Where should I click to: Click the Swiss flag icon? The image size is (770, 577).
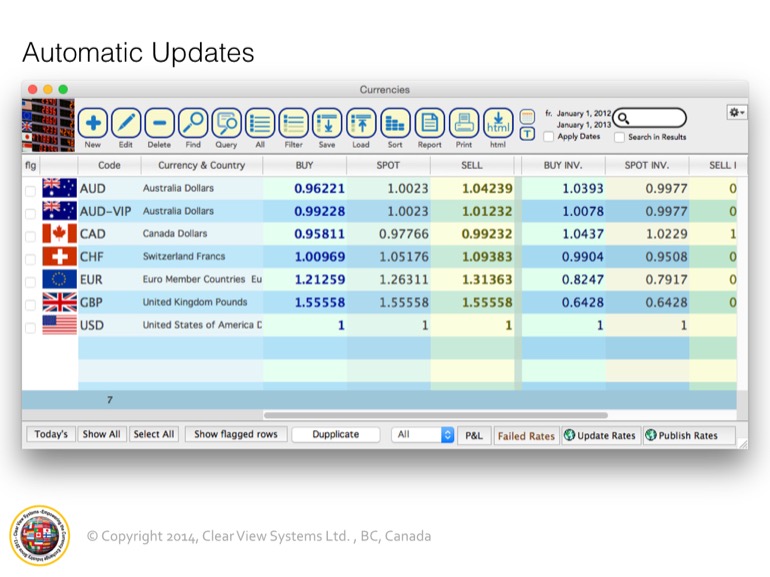click(x=59, y=256)
